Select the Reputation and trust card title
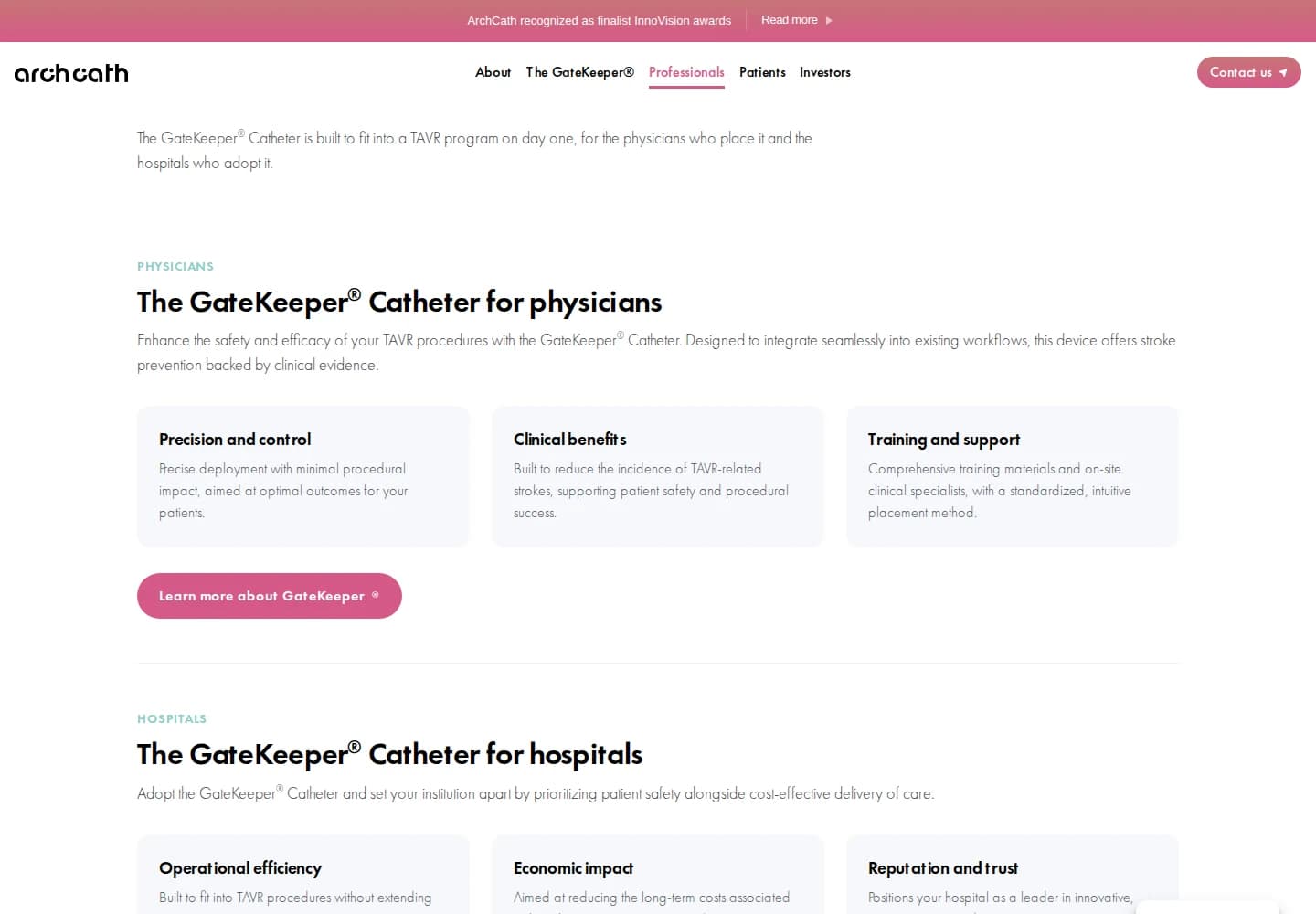Image resolution: width=1316 pixels, height=914 pixels. [x=943, y=868]
